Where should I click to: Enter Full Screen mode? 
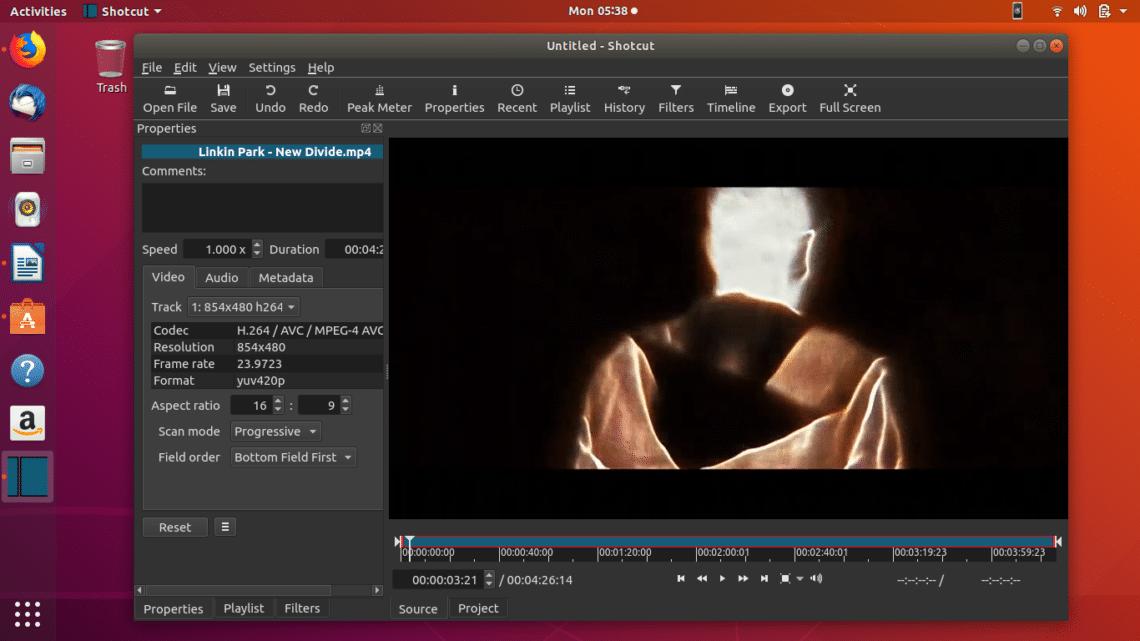point(849,98)
